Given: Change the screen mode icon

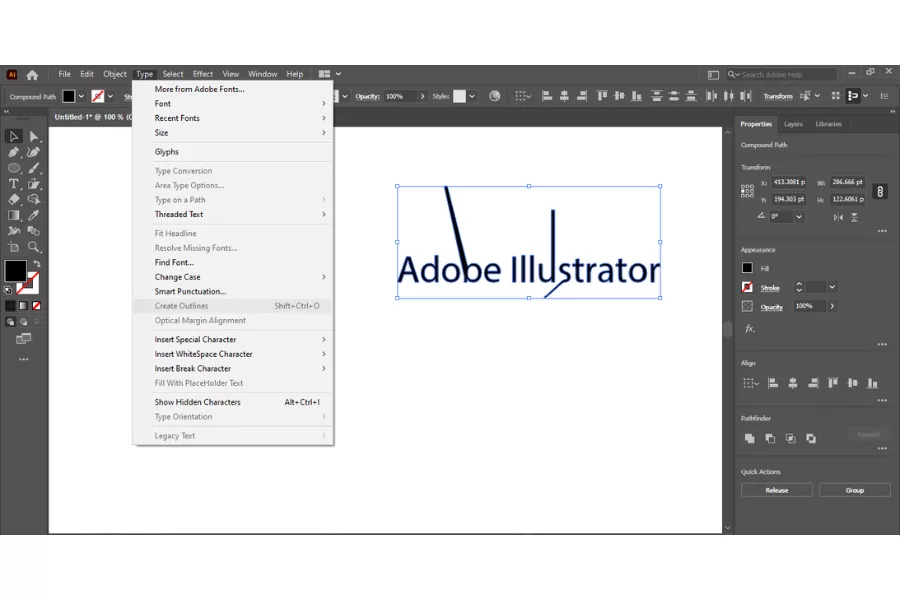Looking at the screenshot, I should 24,339.
